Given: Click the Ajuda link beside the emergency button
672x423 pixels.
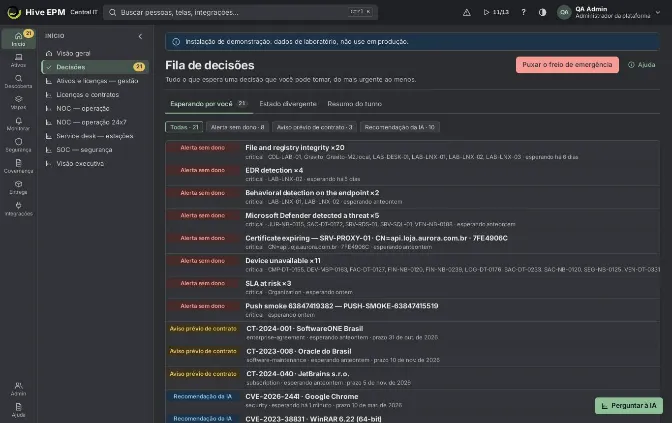Looking at the screenshot, I should [x=642, y=65].
